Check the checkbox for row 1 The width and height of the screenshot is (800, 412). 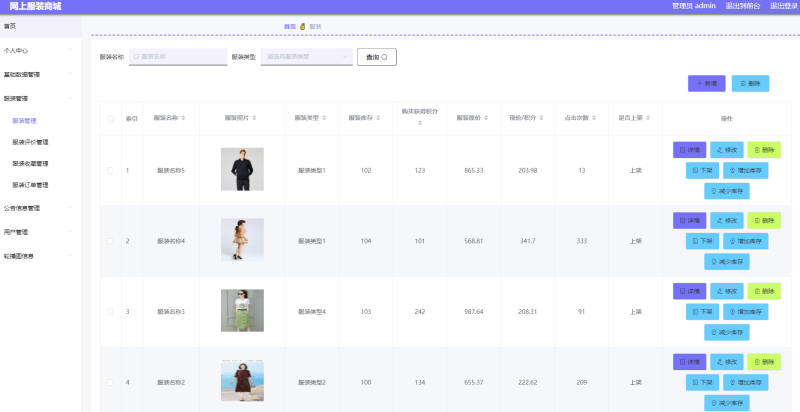pyautogui.click(x=110, y=170)
